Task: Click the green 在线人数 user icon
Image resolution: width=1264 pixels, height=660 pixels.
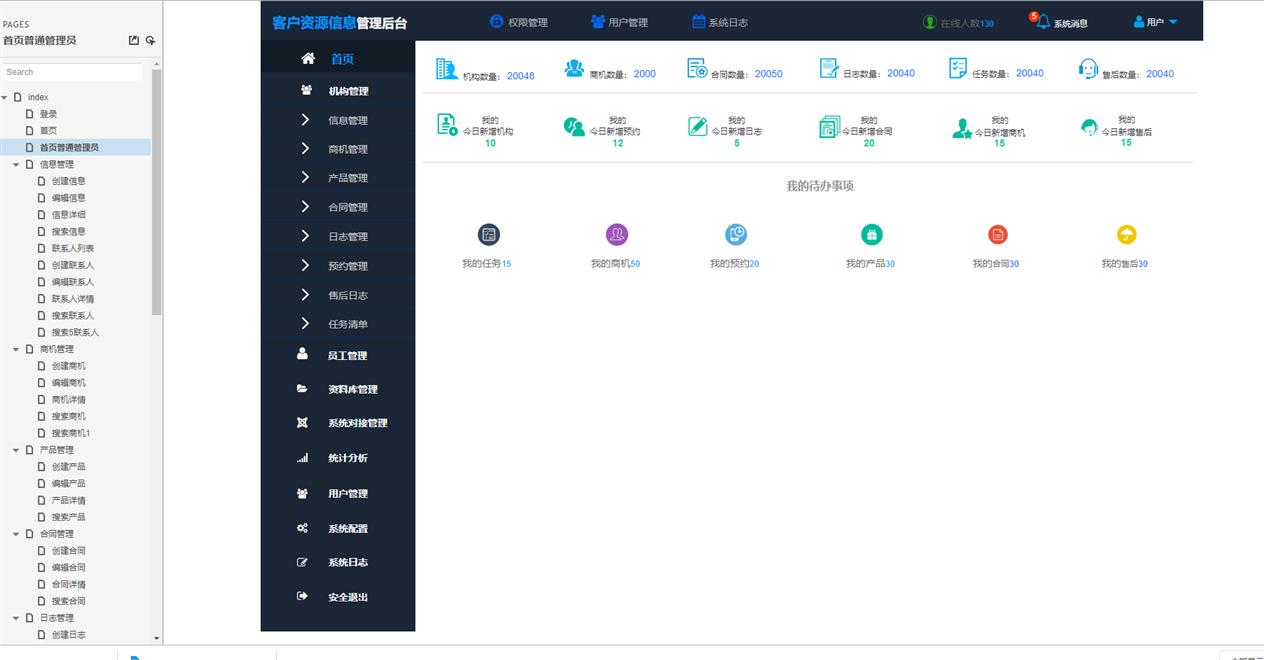Action: coord(930,22)
